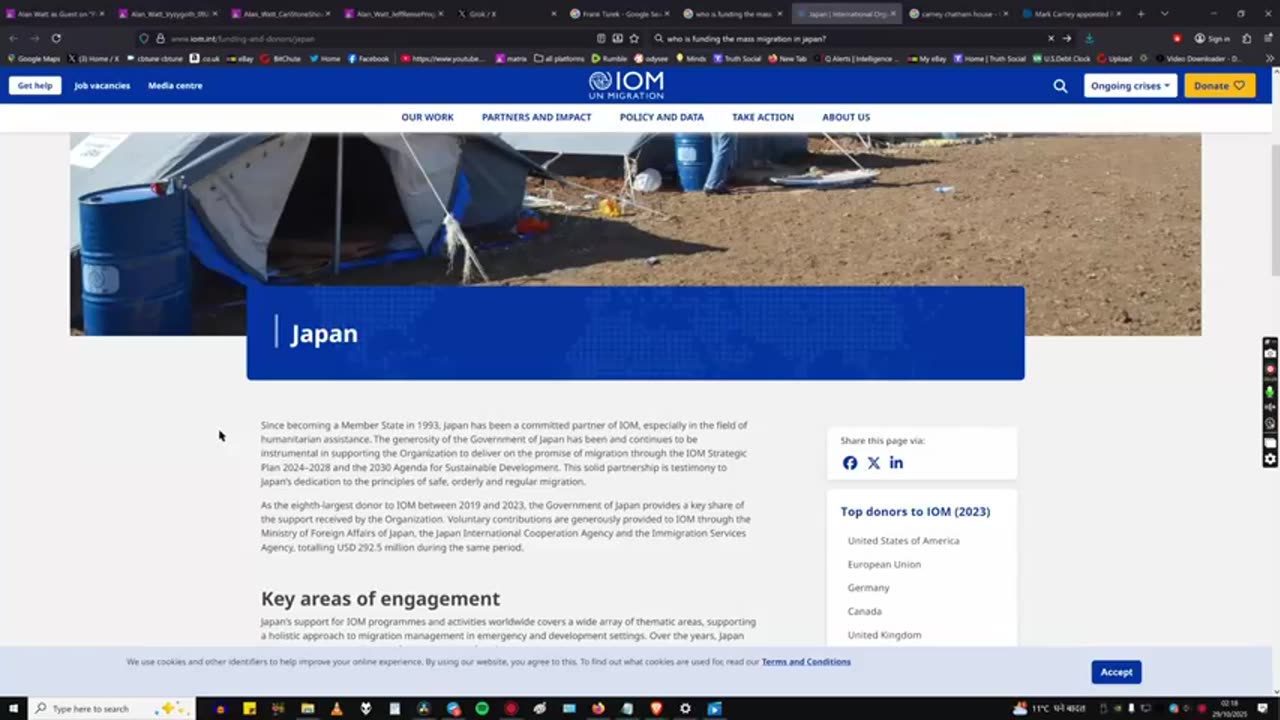The image size is (1280, 720).
Task: Open the Terms and Conditions link
Action: pos(806,662)
